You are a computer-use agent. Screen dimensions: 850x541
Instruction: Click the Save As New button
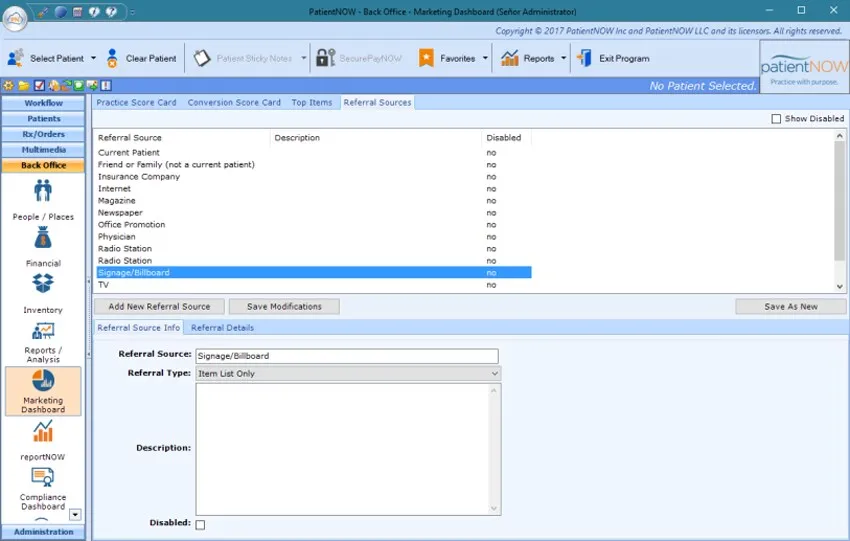pyautogui.click(x=791, y=306)
